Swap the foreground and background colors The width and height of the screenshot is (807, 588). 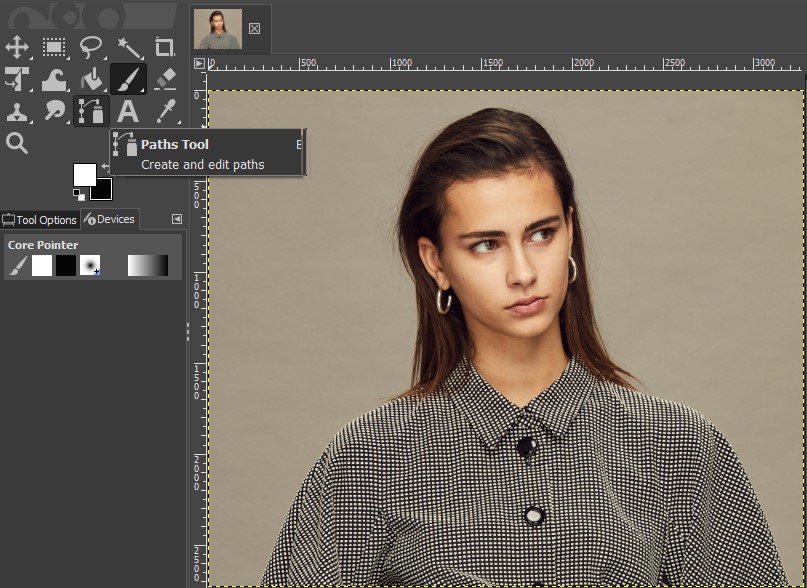105,165
